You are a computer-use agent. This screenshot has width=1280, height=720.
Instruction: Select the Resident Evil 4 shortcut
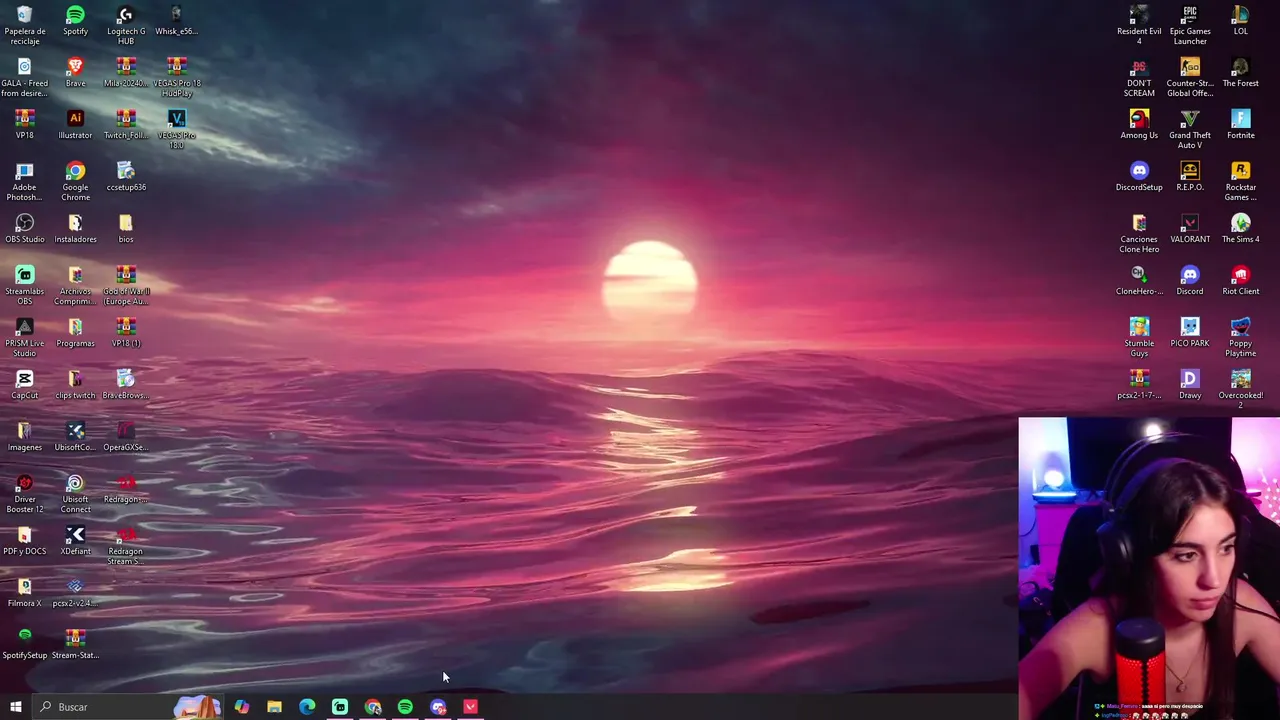[1139, 24]
